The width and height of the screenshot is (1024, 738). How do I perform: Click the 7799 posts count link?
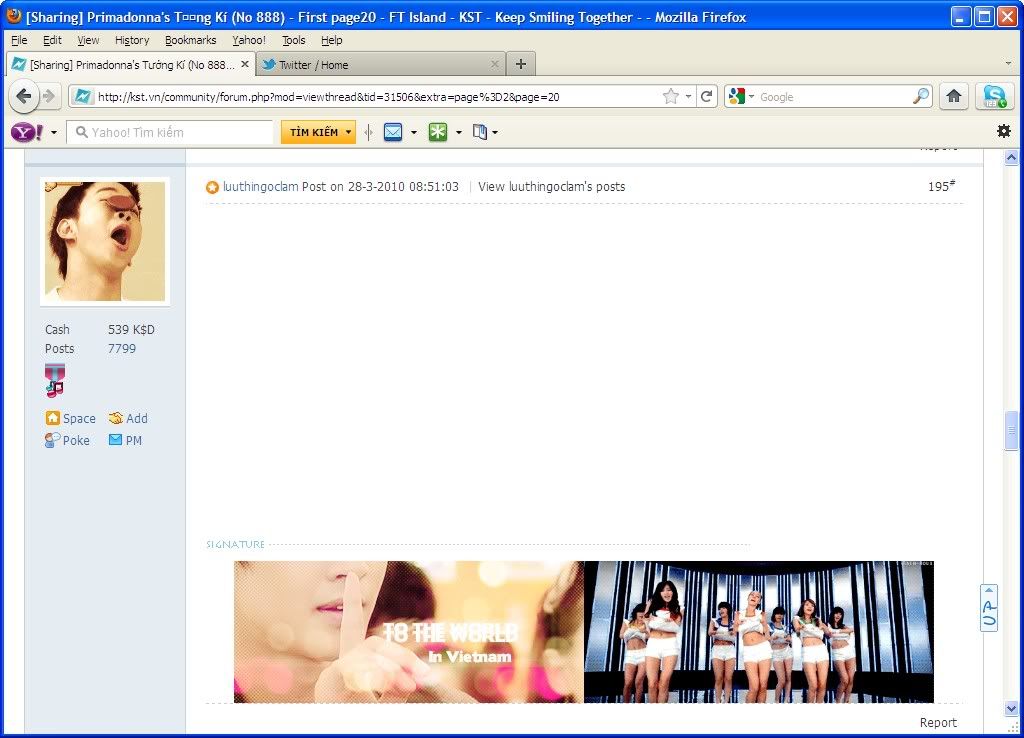tap(122, 349)
